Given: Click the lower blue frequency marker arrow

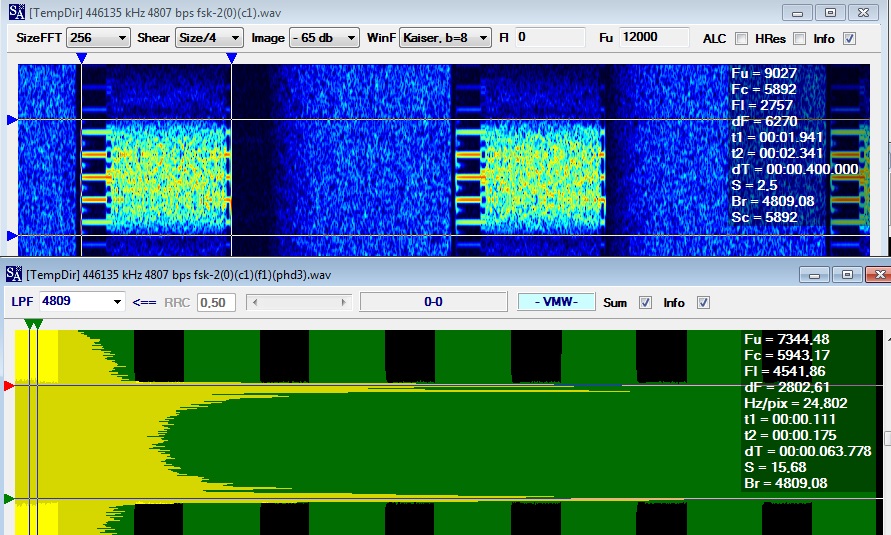Looking at the screenshot, I should [x=12, y=235].
